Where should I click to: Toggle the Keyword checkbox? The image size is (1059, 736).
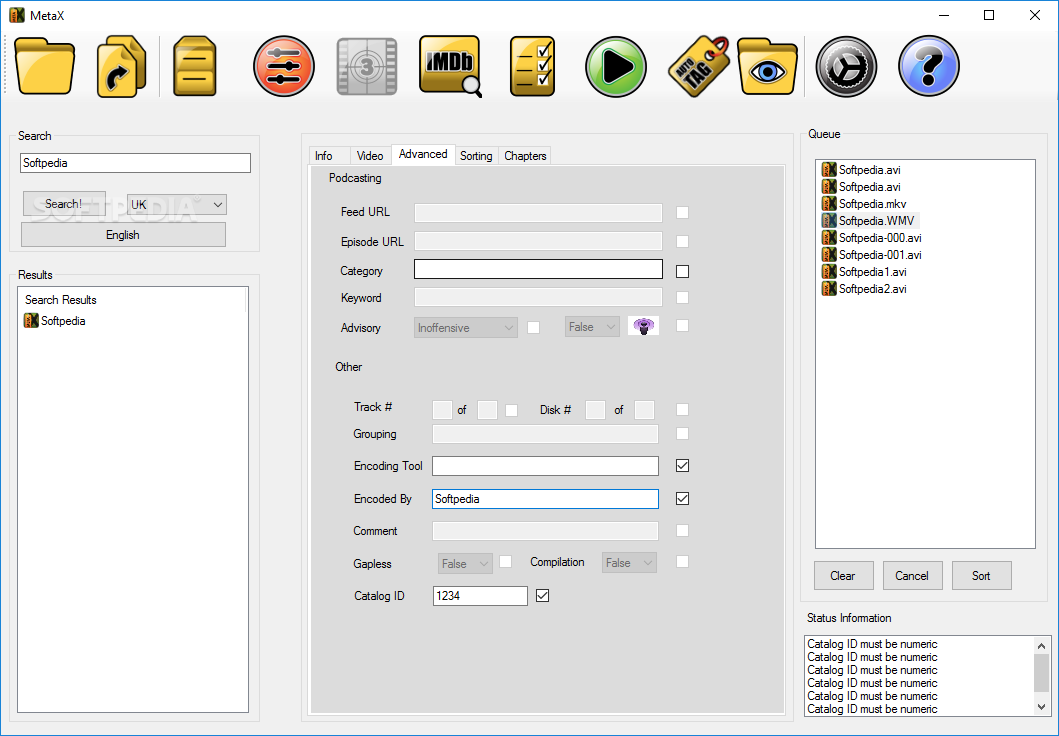point(682,297)
